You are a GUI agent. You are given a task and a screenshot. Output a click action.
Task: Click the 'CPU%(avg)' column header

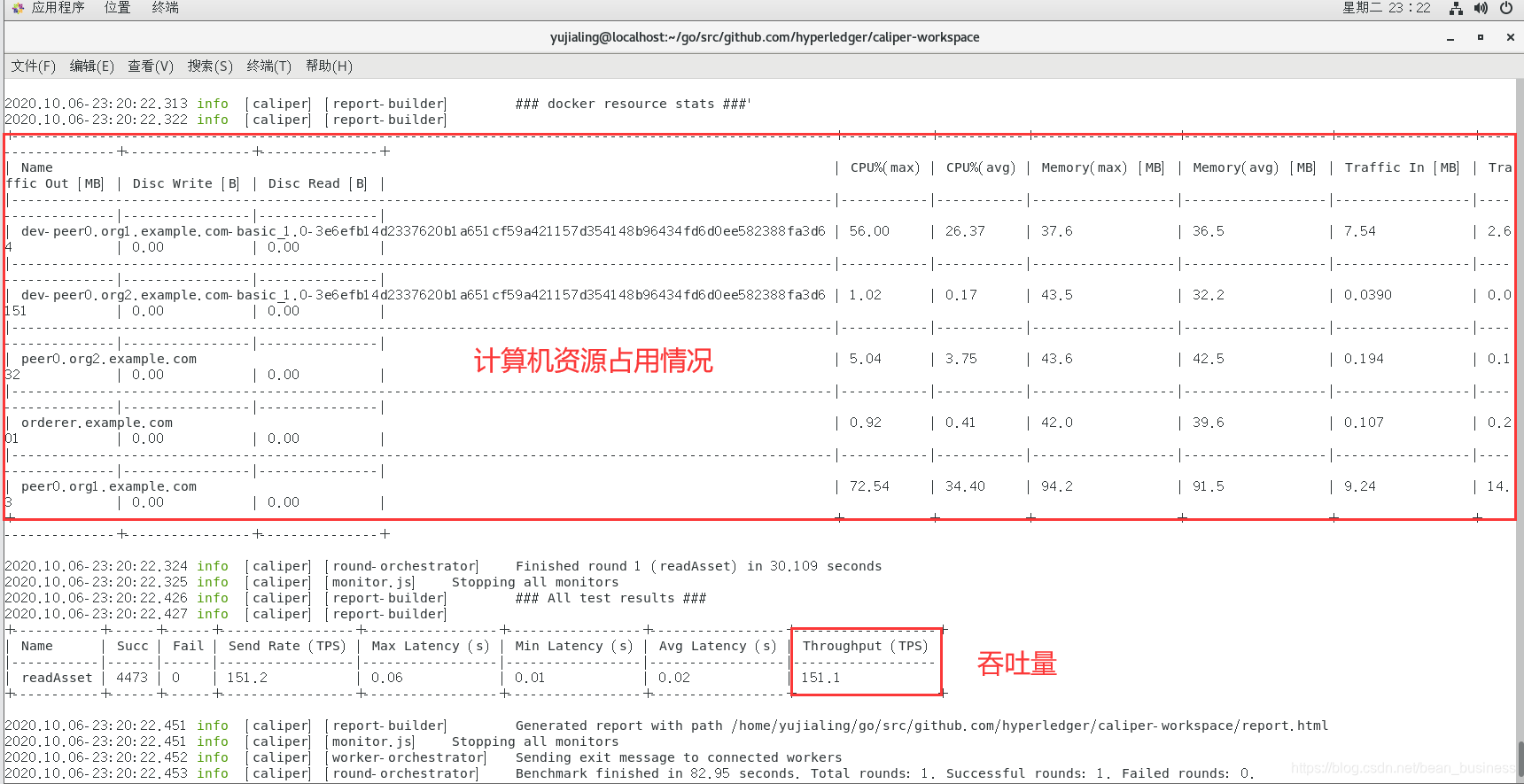pos(981,167)
